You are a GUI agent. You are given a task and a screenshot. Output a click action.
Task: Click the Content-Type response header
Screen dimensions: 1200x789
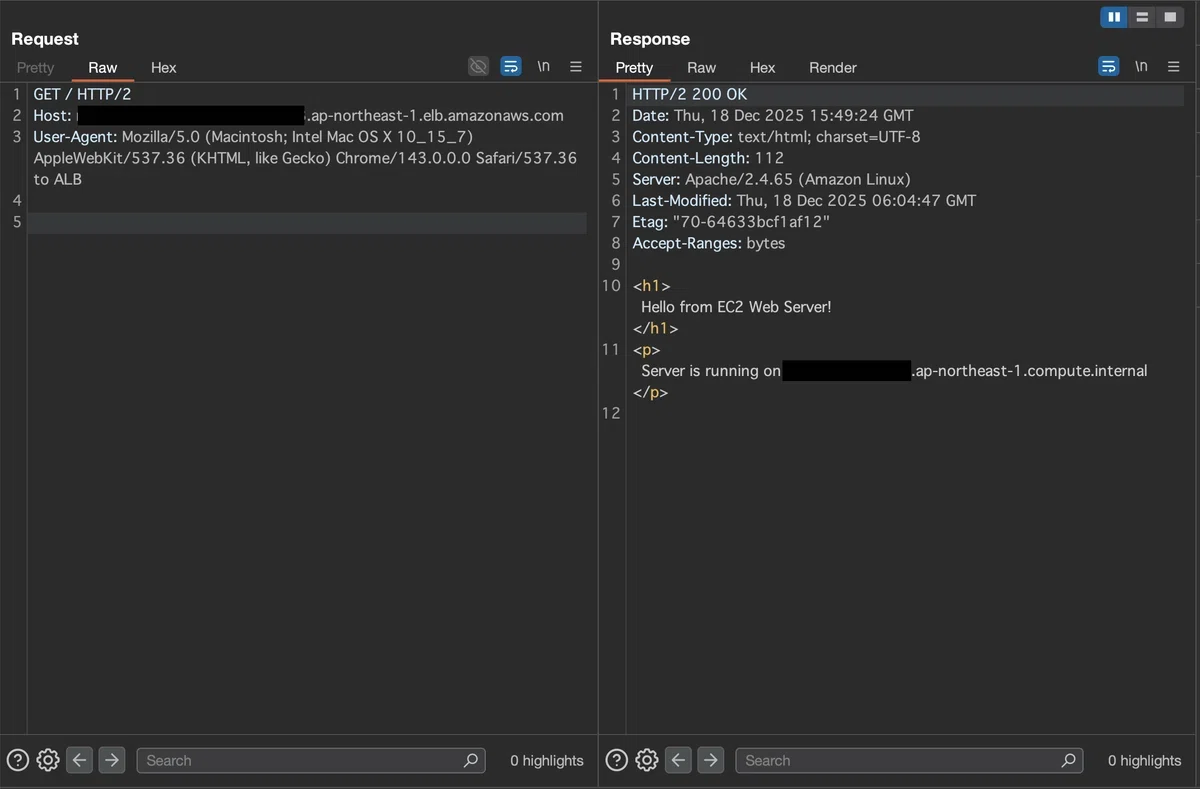click(x=777, y=136)
